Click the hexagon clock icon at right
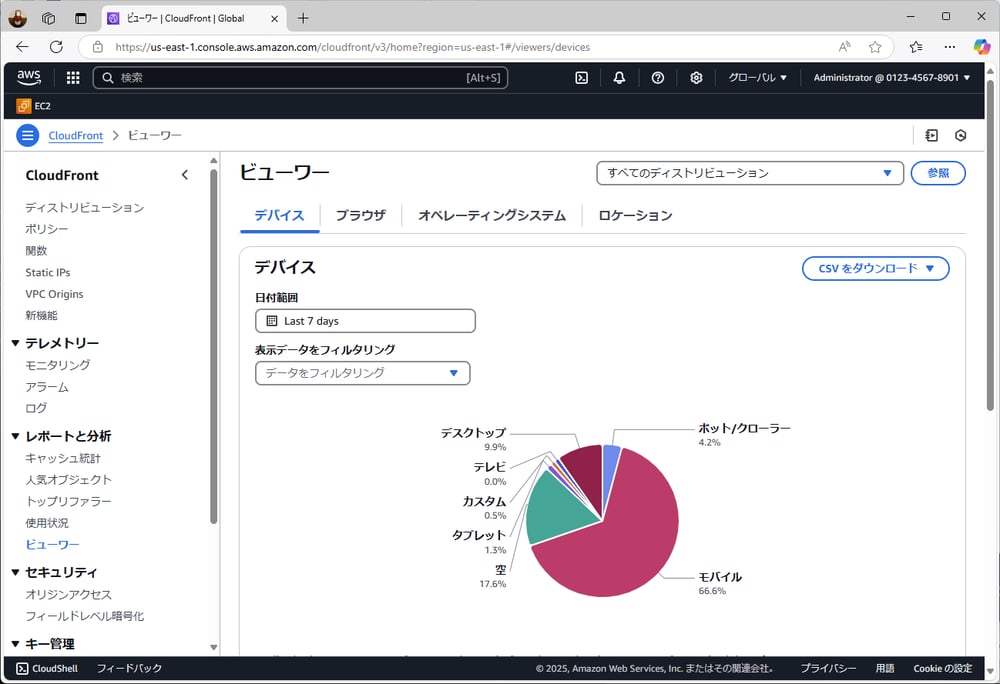The image size is (1000, 684). pyautogui.click(x=960, y=135)
